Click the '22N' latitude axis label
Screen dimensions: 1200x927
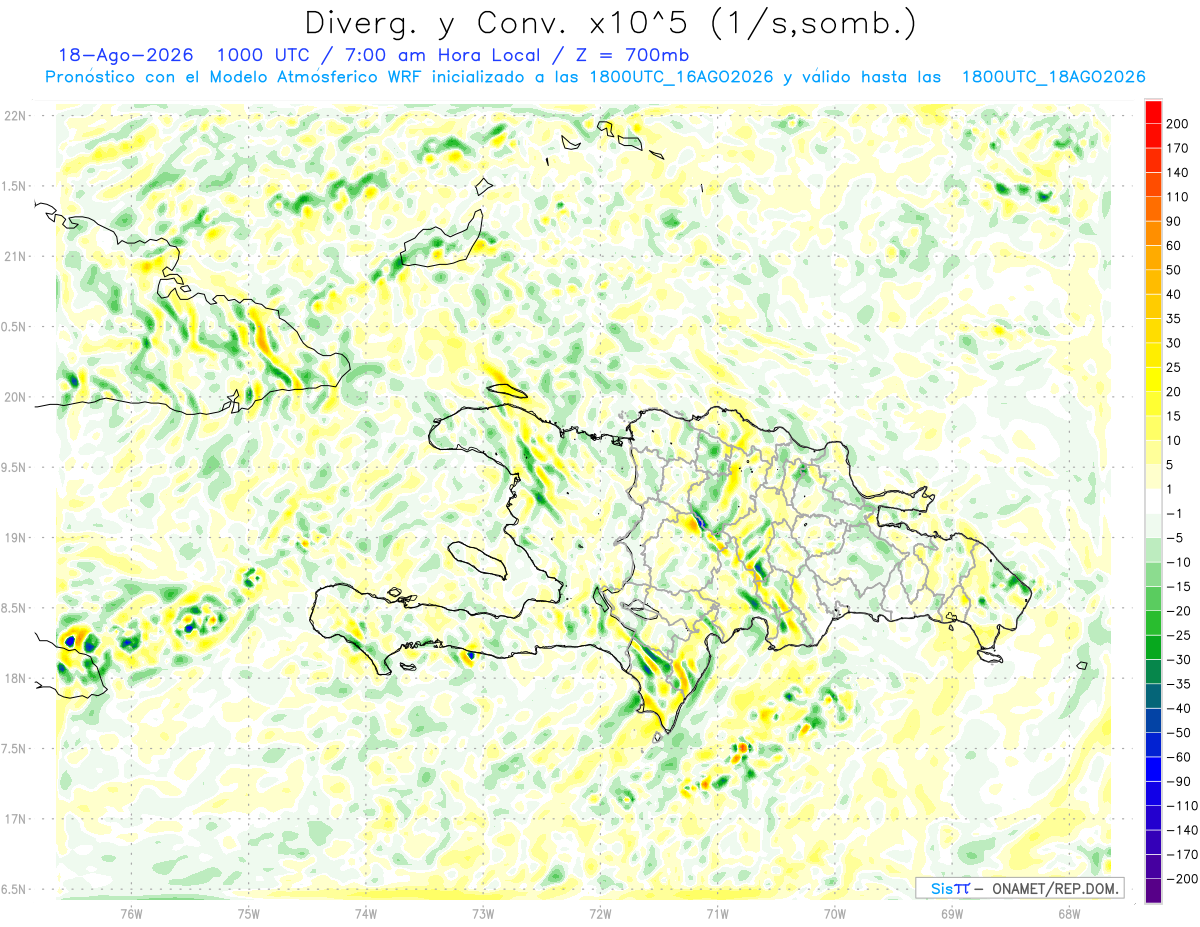point(14,116)
